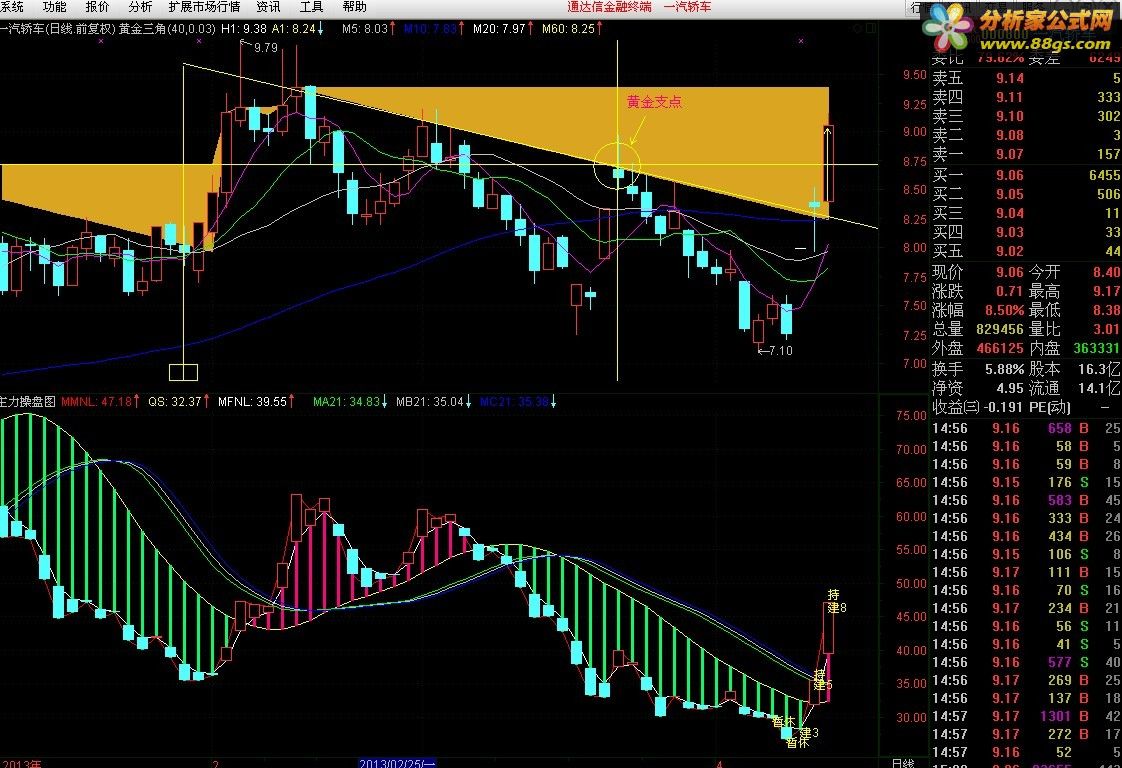The height and width of the screenshot is (768, 1122).
Task: Click the 最高 9.17 value
Action: click(1106, 291)
